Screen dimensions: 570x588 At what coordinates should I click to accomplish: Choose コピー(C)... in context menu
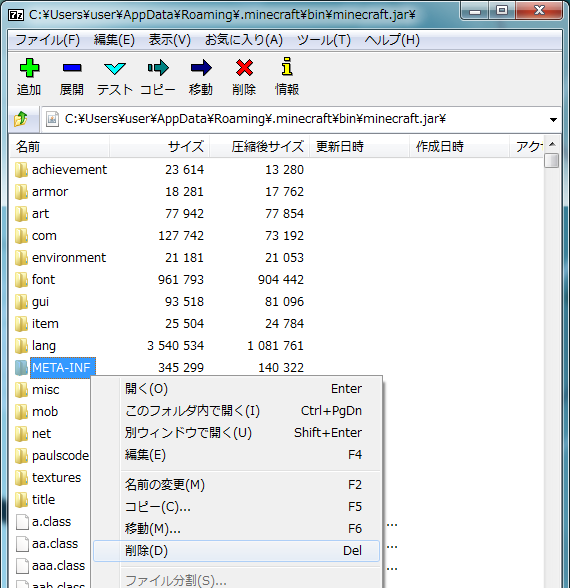[236, 507]
